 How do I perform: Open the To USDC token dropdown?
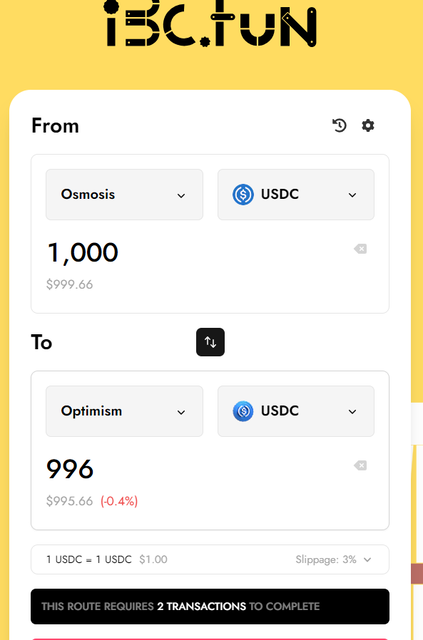pos(296,411)
